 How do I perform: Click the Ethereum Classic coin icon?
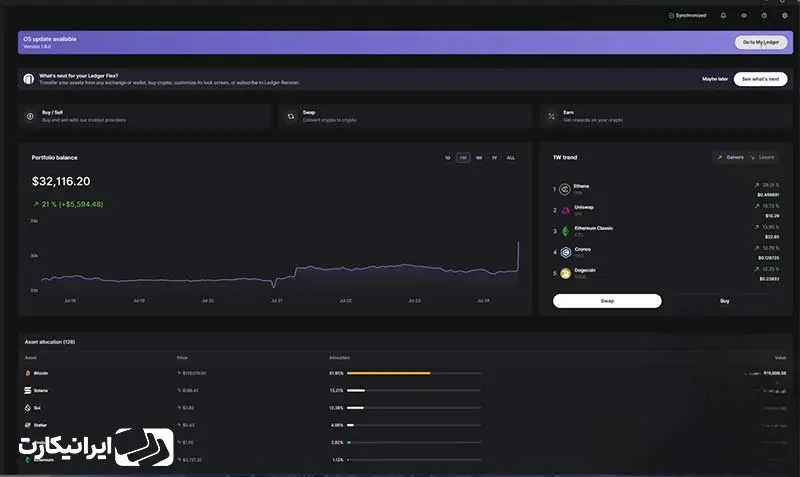click(565, 231)
